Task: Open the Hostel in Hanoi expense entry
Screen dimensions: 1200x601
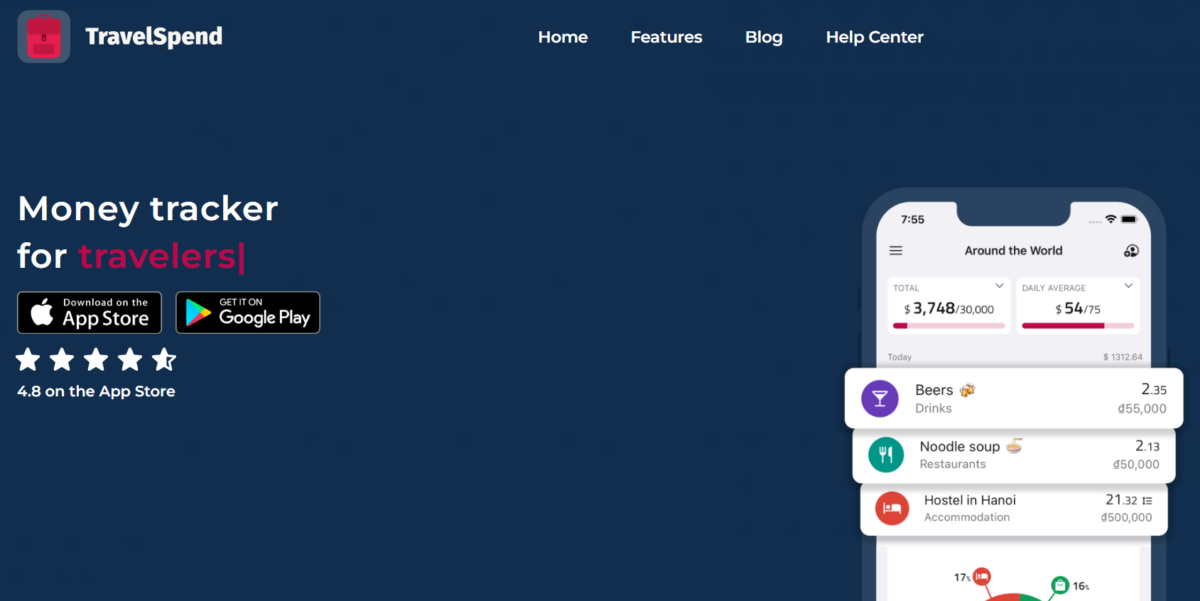Action: (x=1014, y=508)
